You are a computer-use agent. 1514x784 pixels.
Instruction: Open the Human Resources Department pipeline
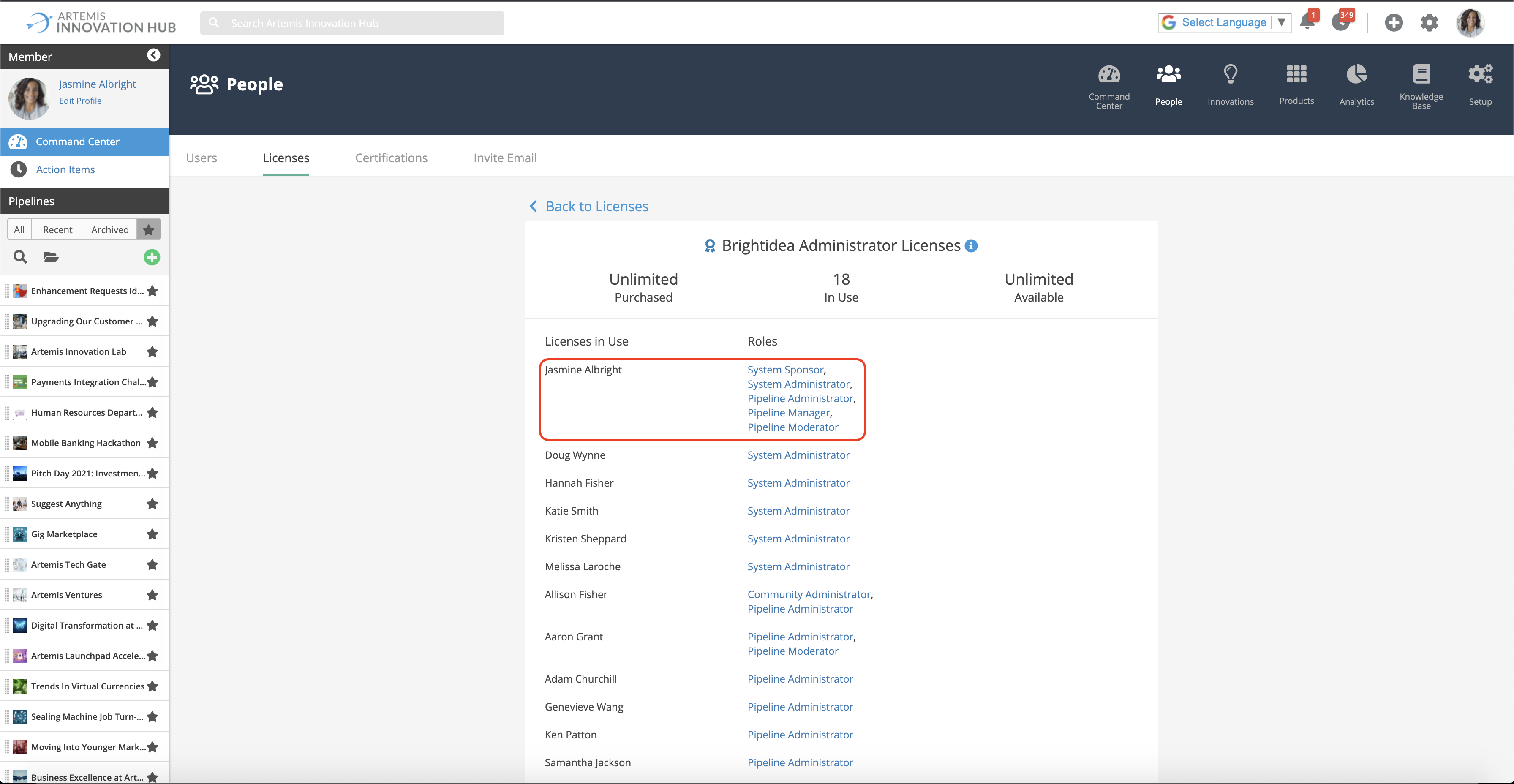point(87,413)
